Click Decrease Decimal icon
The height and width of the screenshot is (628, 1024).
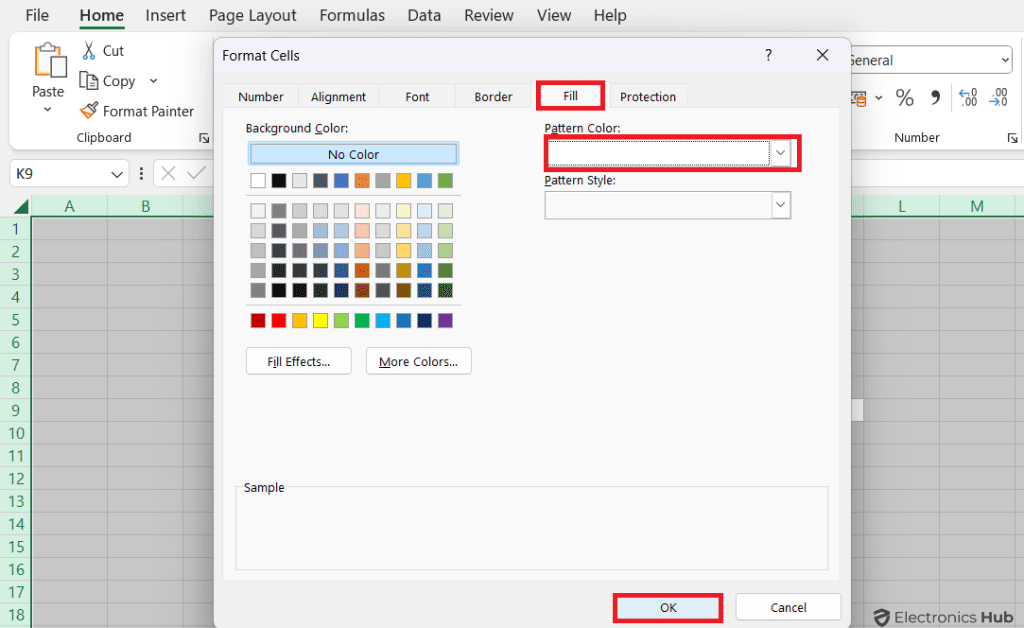click(998, 98)
